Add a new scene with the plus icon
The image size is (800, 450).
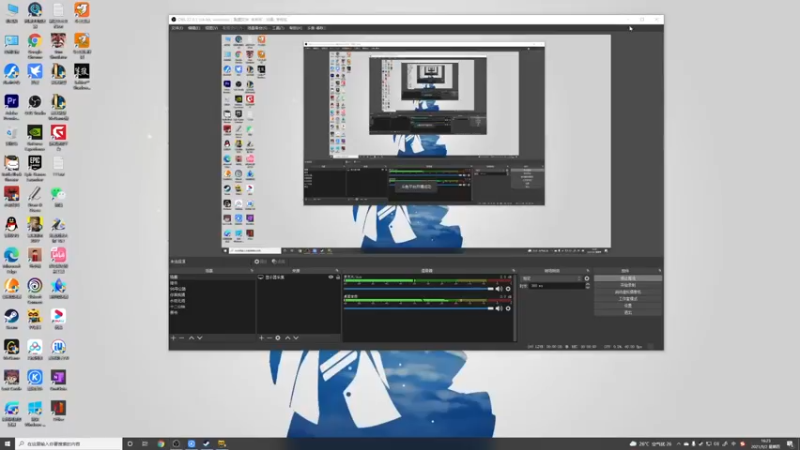tap(173, 338)
